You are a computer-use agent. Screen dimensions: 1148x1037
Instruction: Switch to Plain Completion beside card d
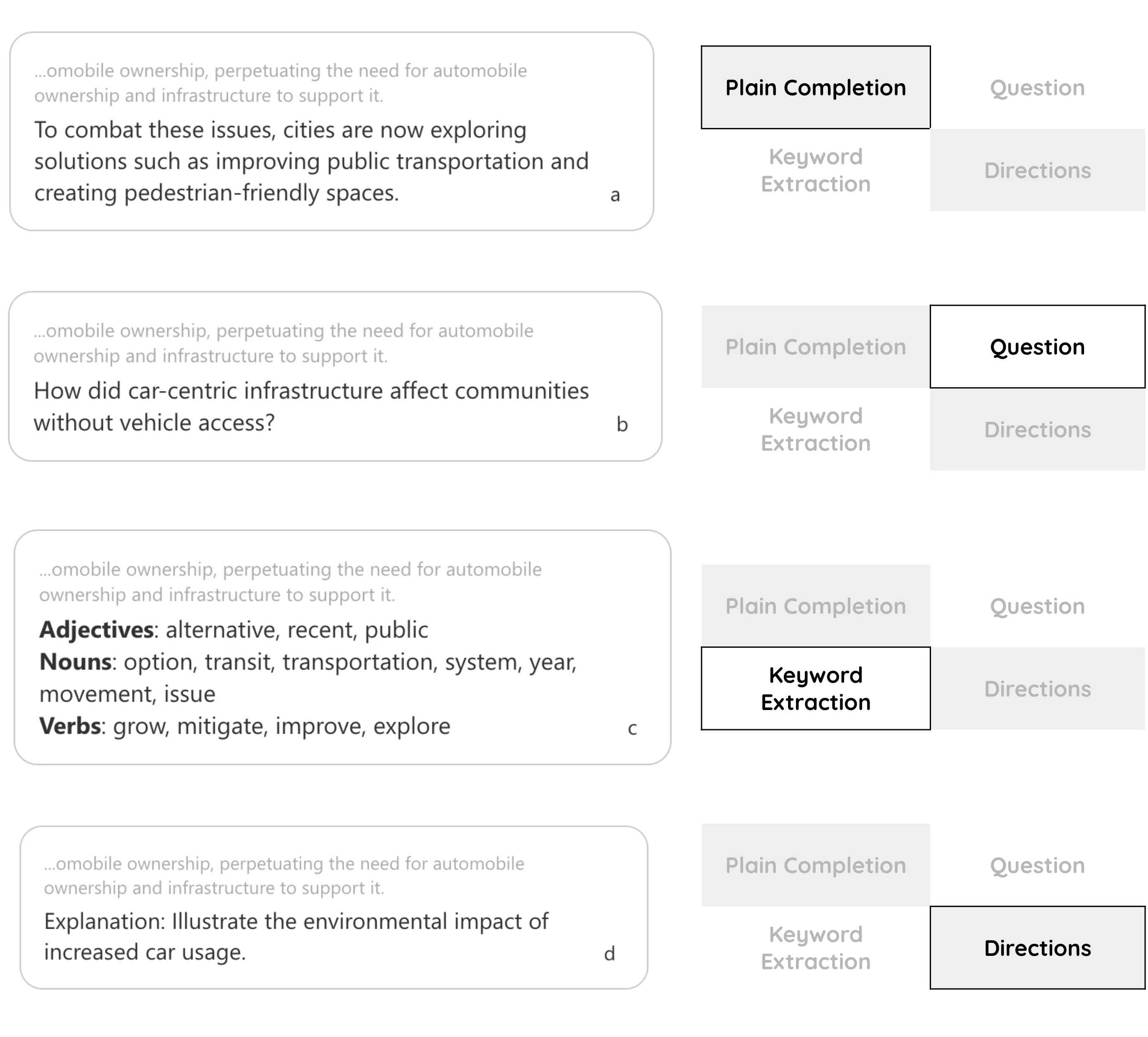(x=815, y=865)
